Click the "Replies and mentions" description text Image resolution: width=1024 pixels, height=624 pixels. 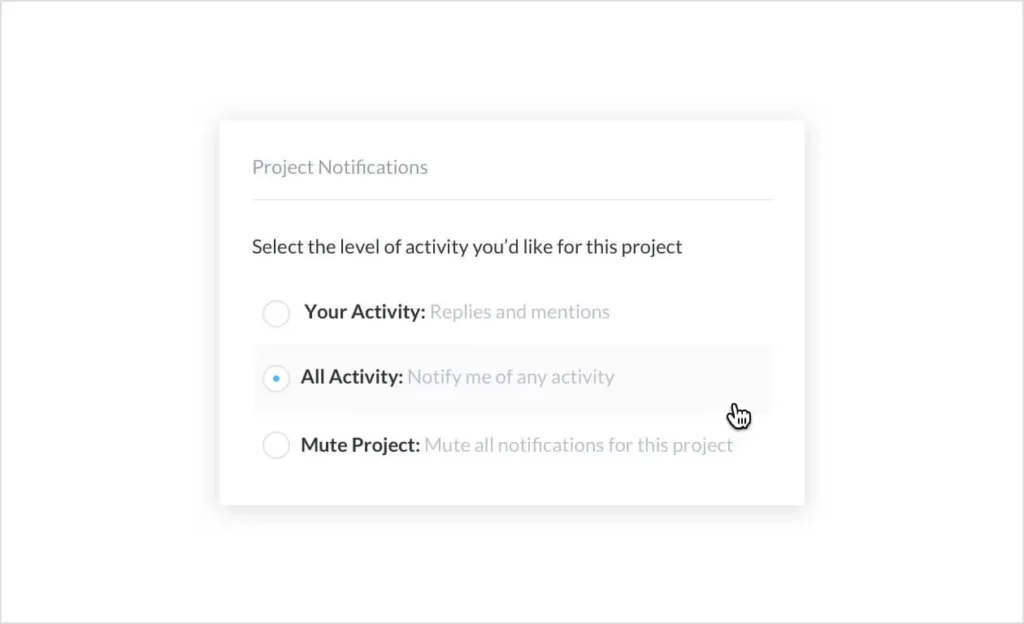[x=519, y=312]
